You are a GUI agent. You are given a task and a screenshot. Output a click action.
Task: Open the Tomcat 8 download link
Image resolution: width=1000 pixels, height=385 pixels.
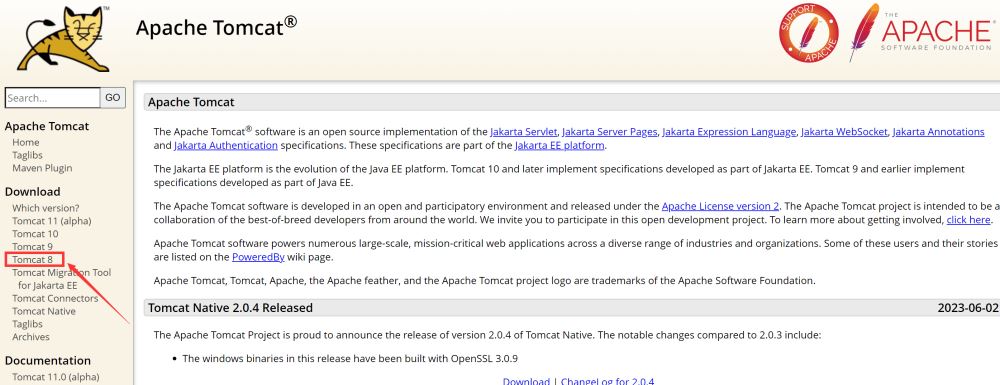(33, 259)
